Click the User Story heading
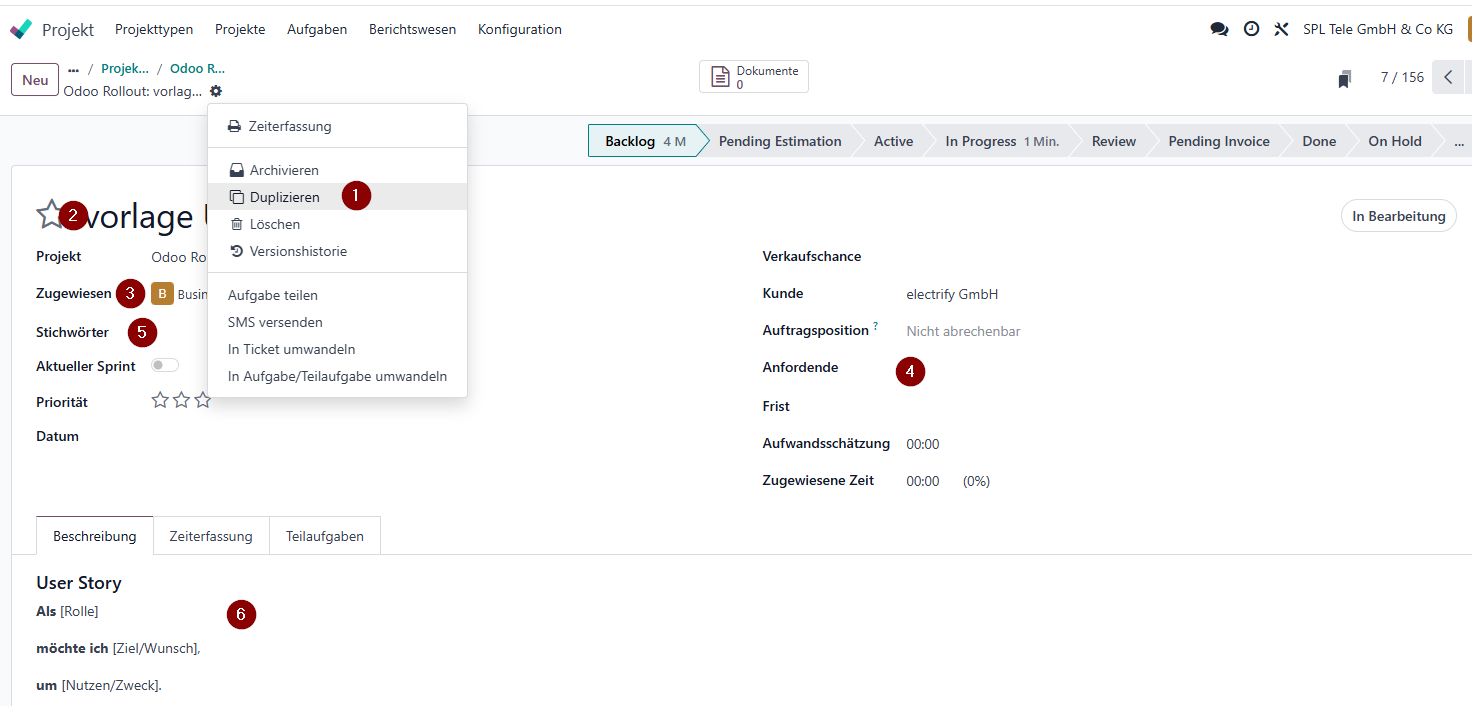The image size is (1472, 706). [79, 582]
